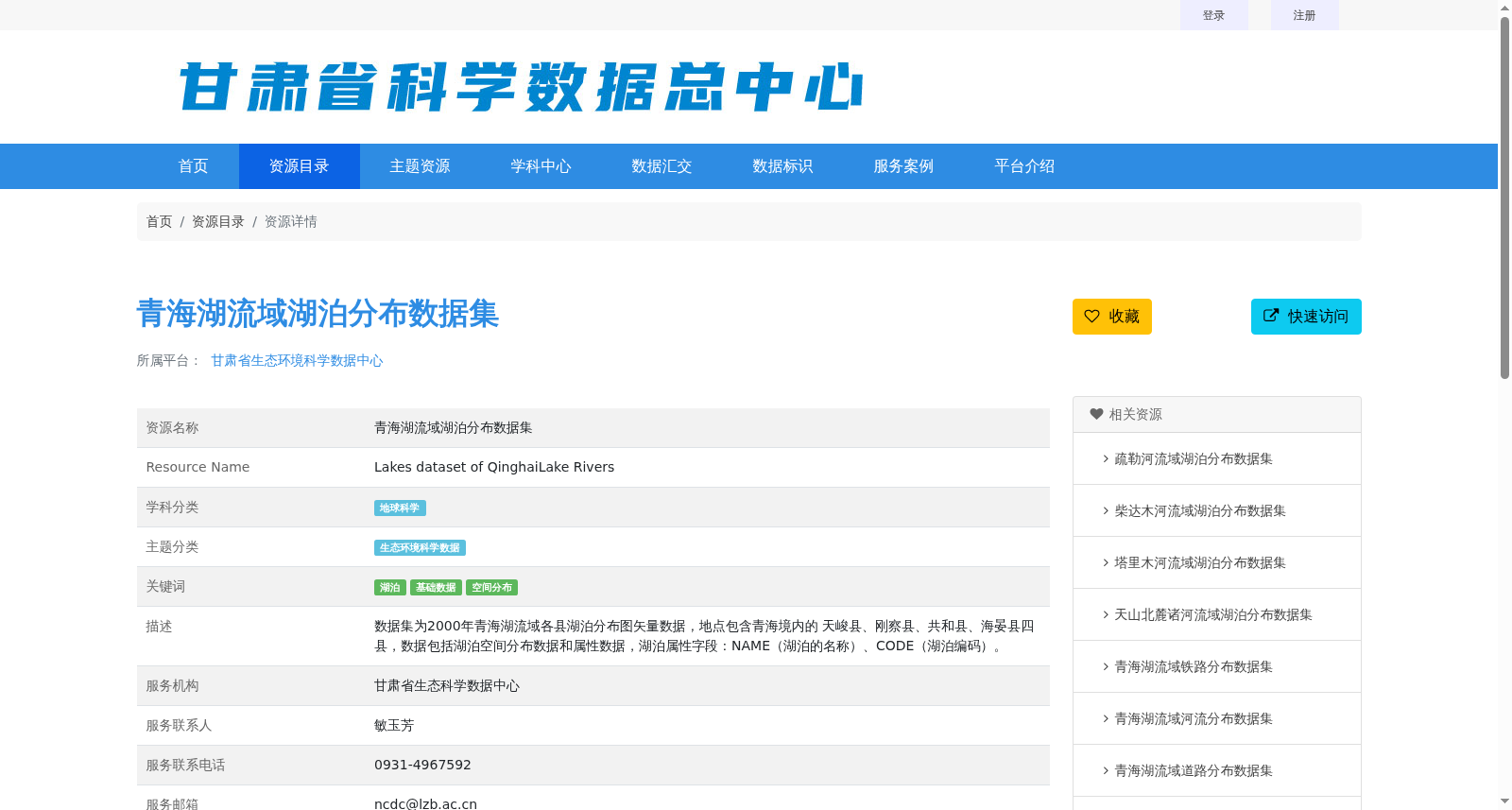
Task: Click the external-link icon in 快速访问 button
Action: pyautogui.click(x=1271, y=316)
